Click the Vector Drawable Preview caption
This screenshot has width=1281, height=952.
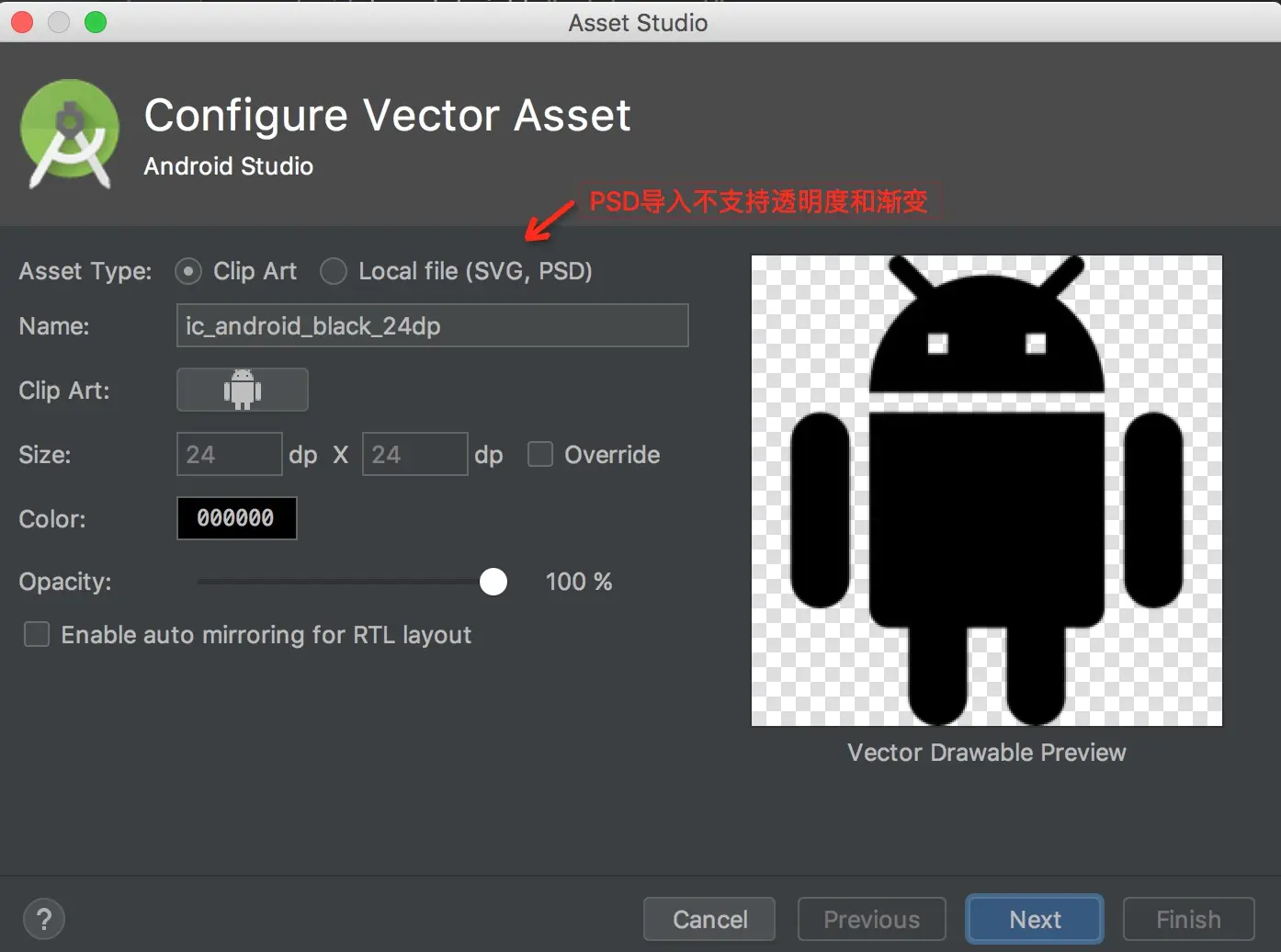pos(987,753)
